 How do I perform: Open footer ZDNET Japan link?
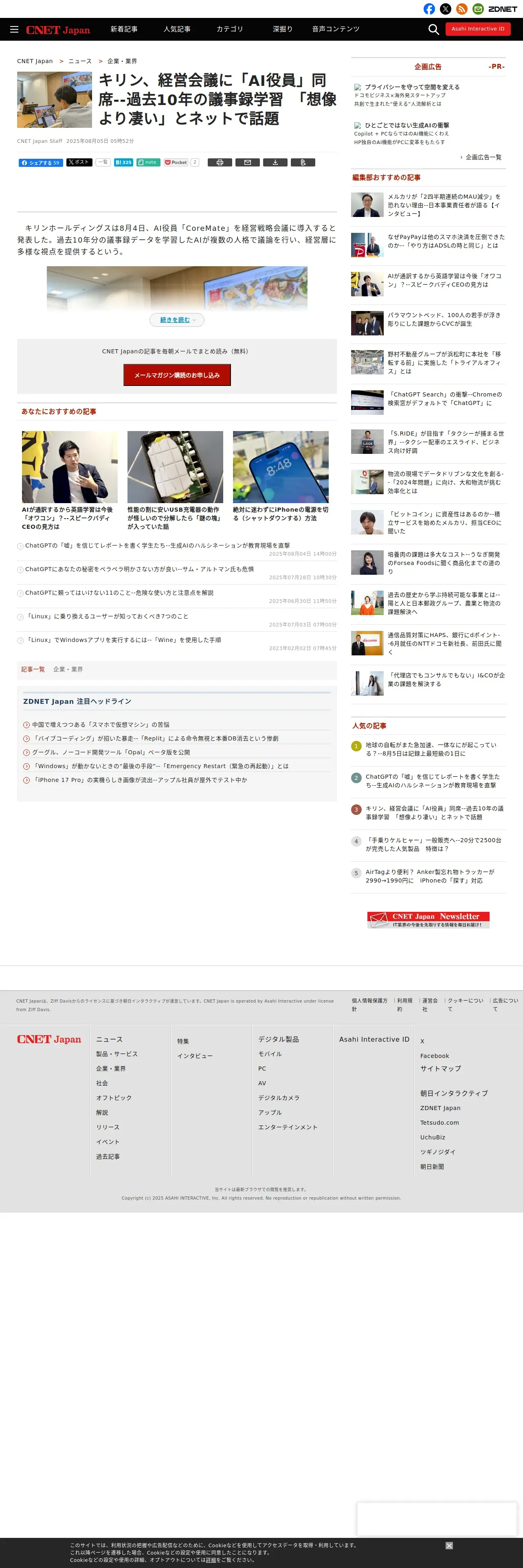point(440,1108)
